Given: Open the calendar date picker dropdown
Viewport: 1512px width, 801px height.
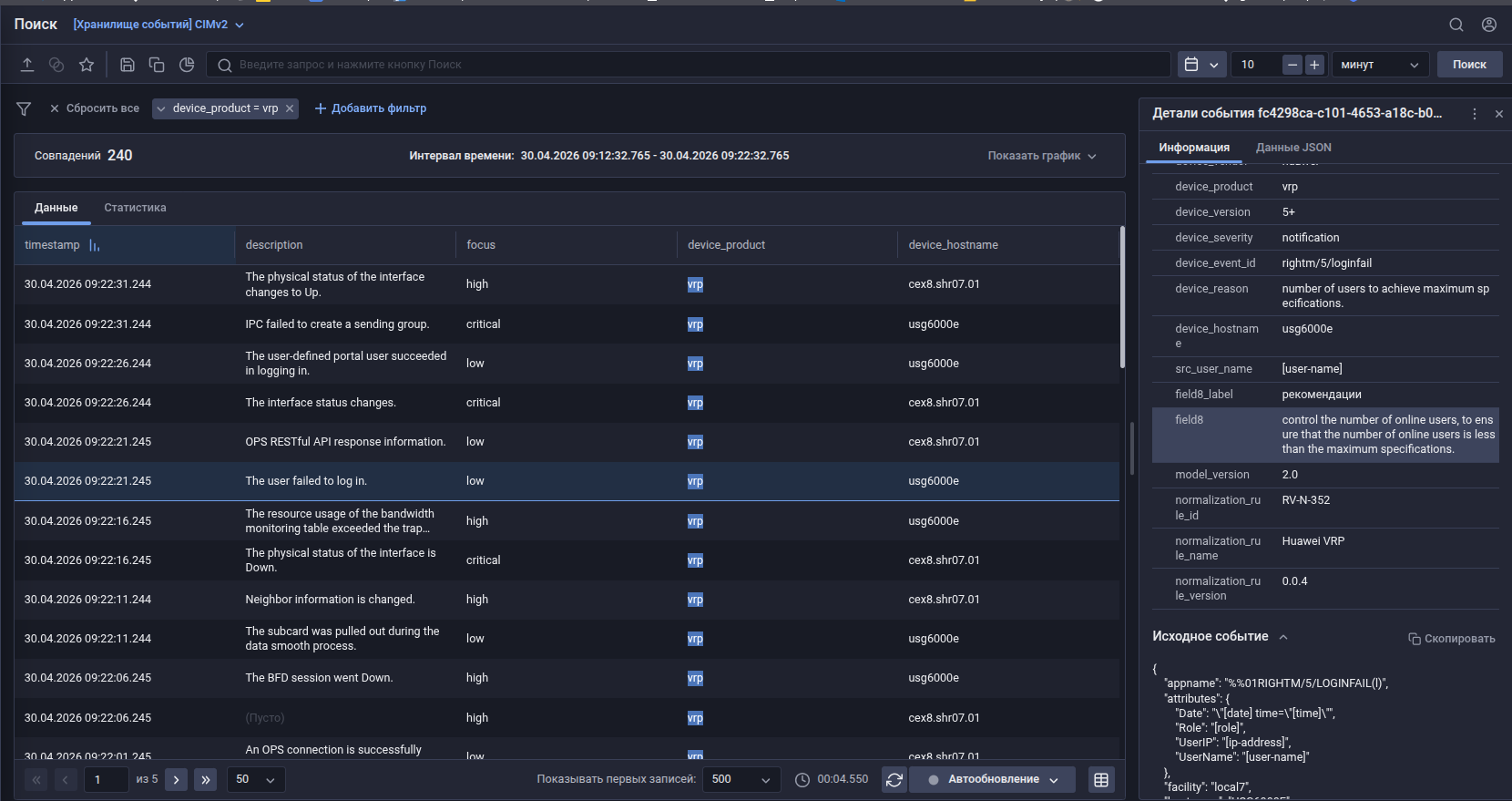Looking at the screenshot, I should pyautogui.click(x=1201, y=65).
